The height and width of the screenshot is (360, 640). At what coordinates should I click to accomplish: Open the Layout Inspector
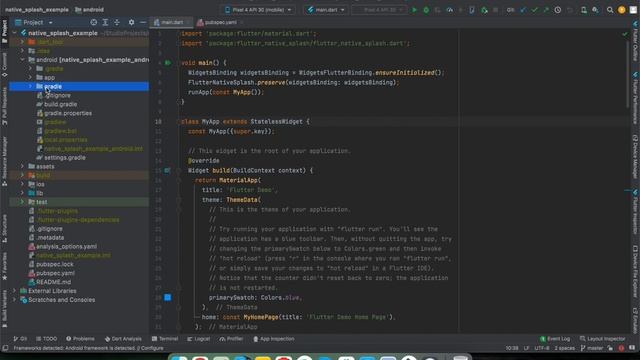point(602,339)
